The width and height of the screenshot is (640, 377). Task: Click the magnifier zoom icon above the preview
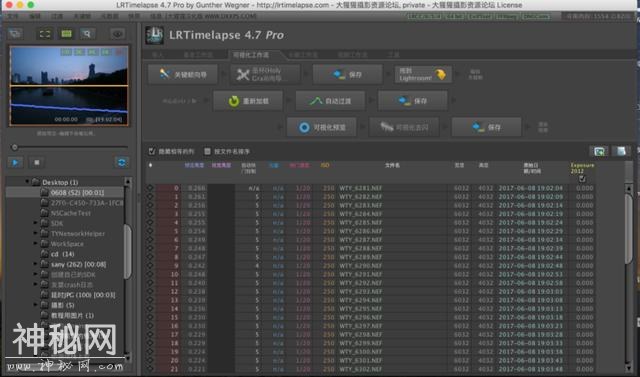tap(87, 34)
